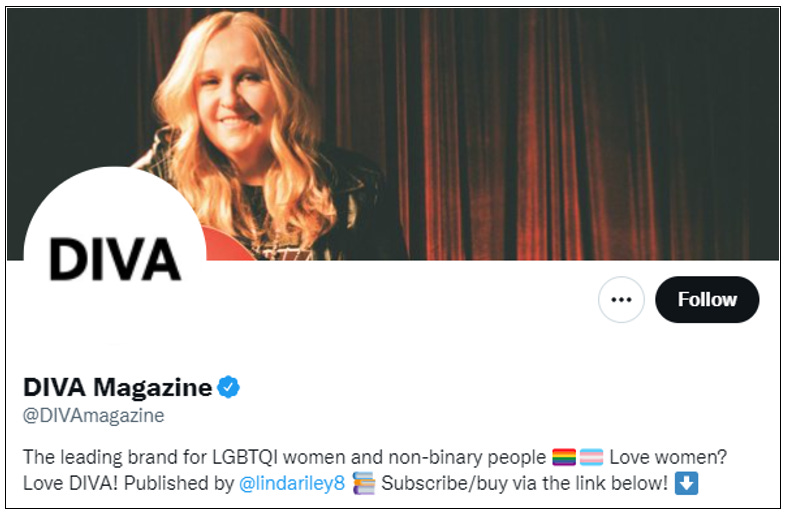Click the "Subscribe/buy via the link below!" text
Image resolution: width=788 pixels, height=516 pixels.
[524, 483]
